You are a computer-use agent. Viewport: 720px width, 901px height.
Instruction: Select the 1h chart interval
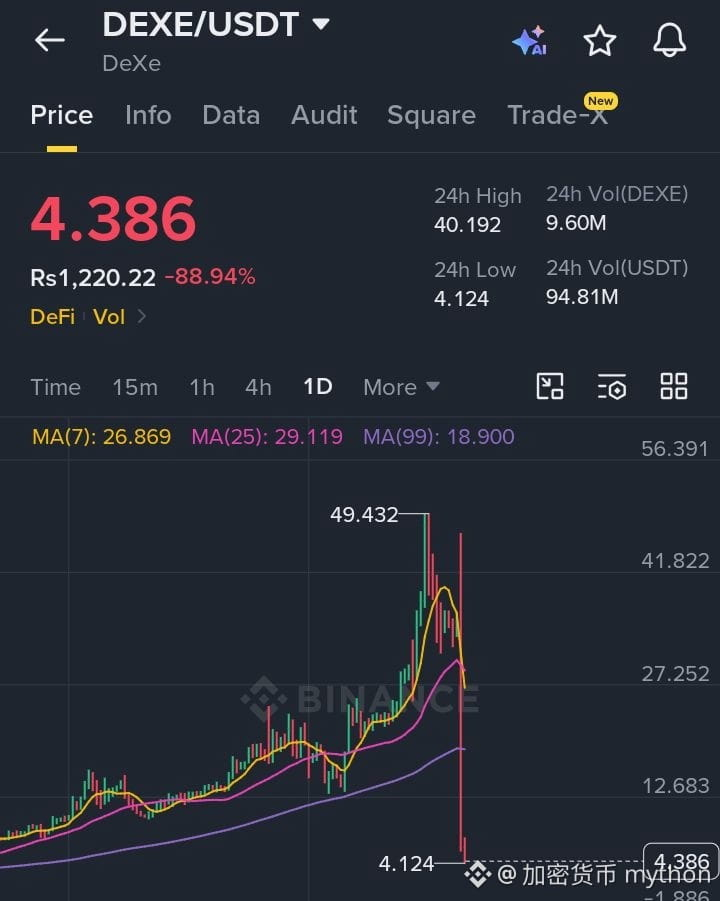click(x=202, y=387)
